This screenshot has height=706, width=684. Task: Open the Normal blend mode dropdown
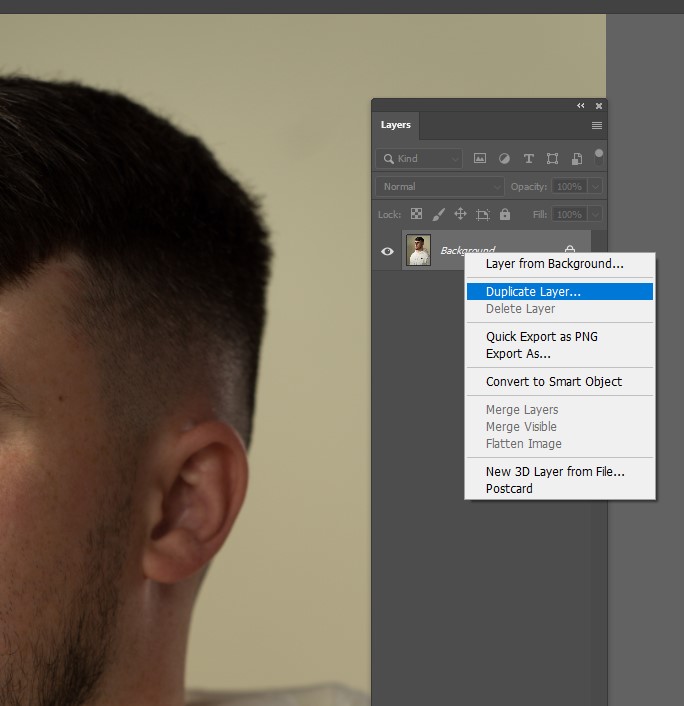coord(439,186)
